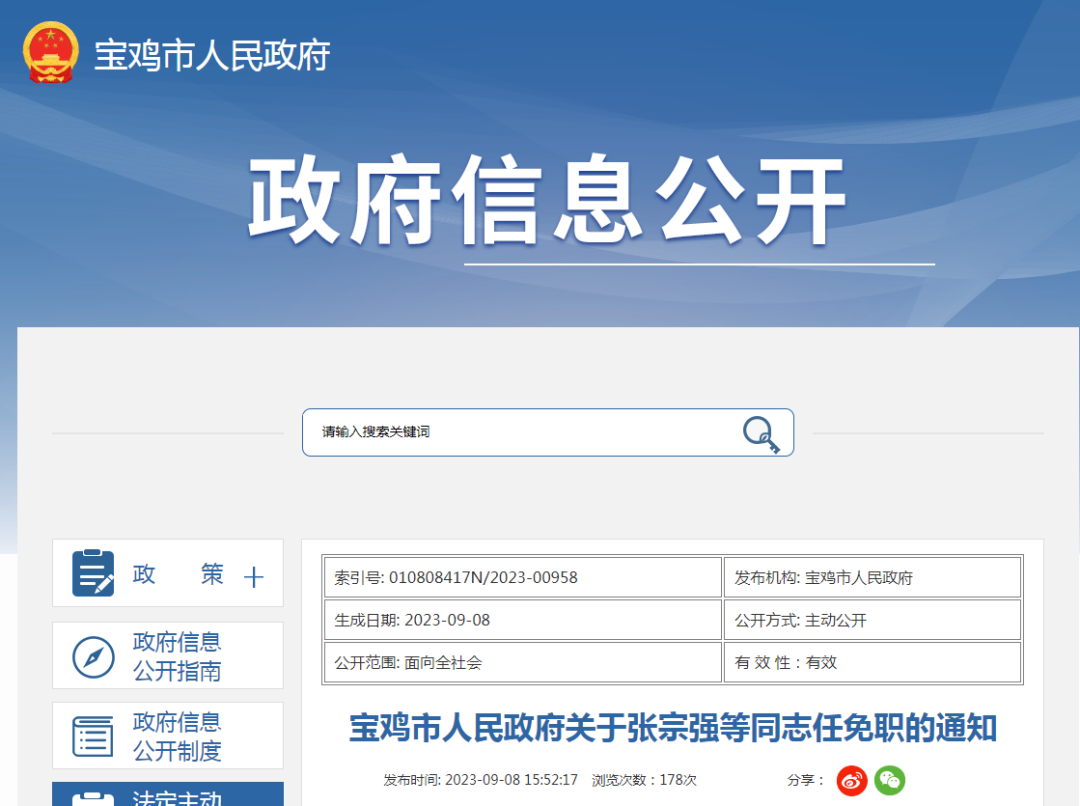The height and width of the screenshot is (806, 1080).
Task: Click 有效性: 有效 cell
Action: click(x=872, y=663)
